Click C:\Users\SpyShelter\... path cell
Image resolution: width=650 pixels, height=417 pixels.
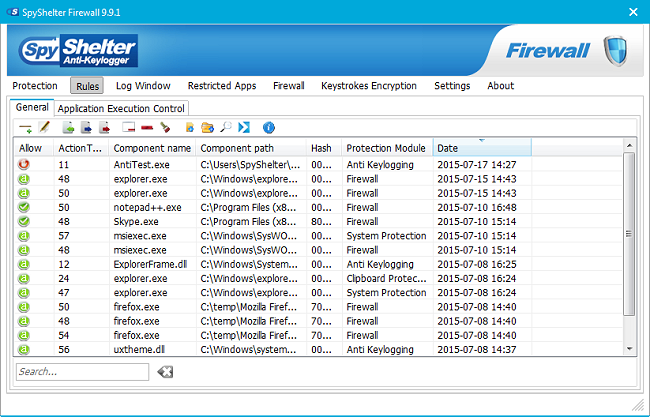pyautogui.click(x=250, y=165)
